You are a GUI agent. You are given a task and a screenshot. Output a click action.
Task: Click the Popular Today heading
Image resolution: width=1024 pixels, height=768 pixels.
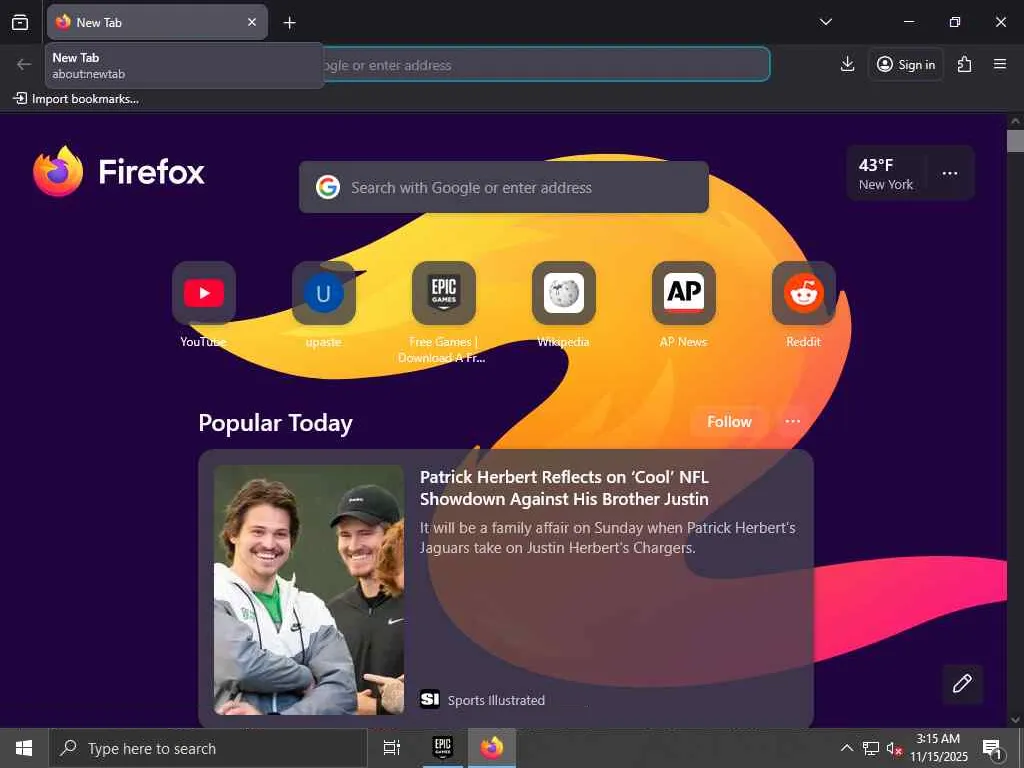pos(276,423)
